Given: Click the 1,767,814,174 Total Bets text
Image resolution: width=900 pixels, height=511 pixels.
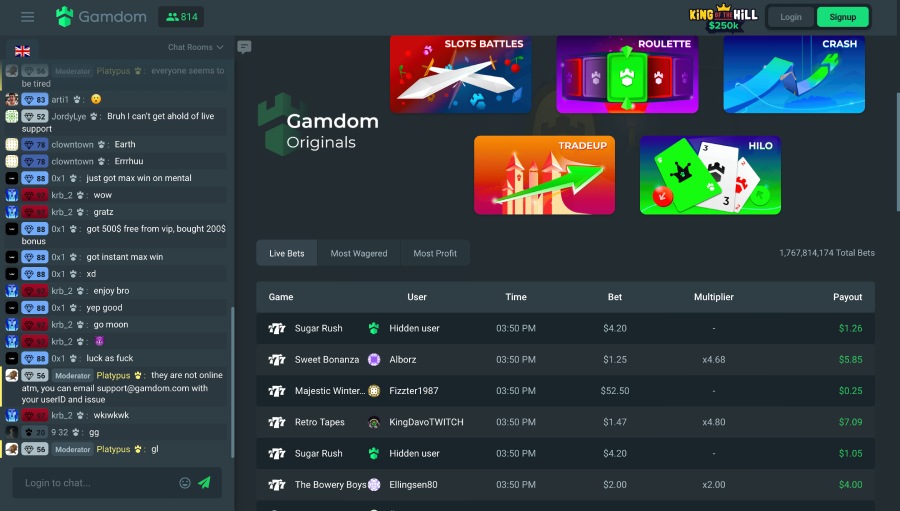Looking at the screenshot, I should (827, 253).
